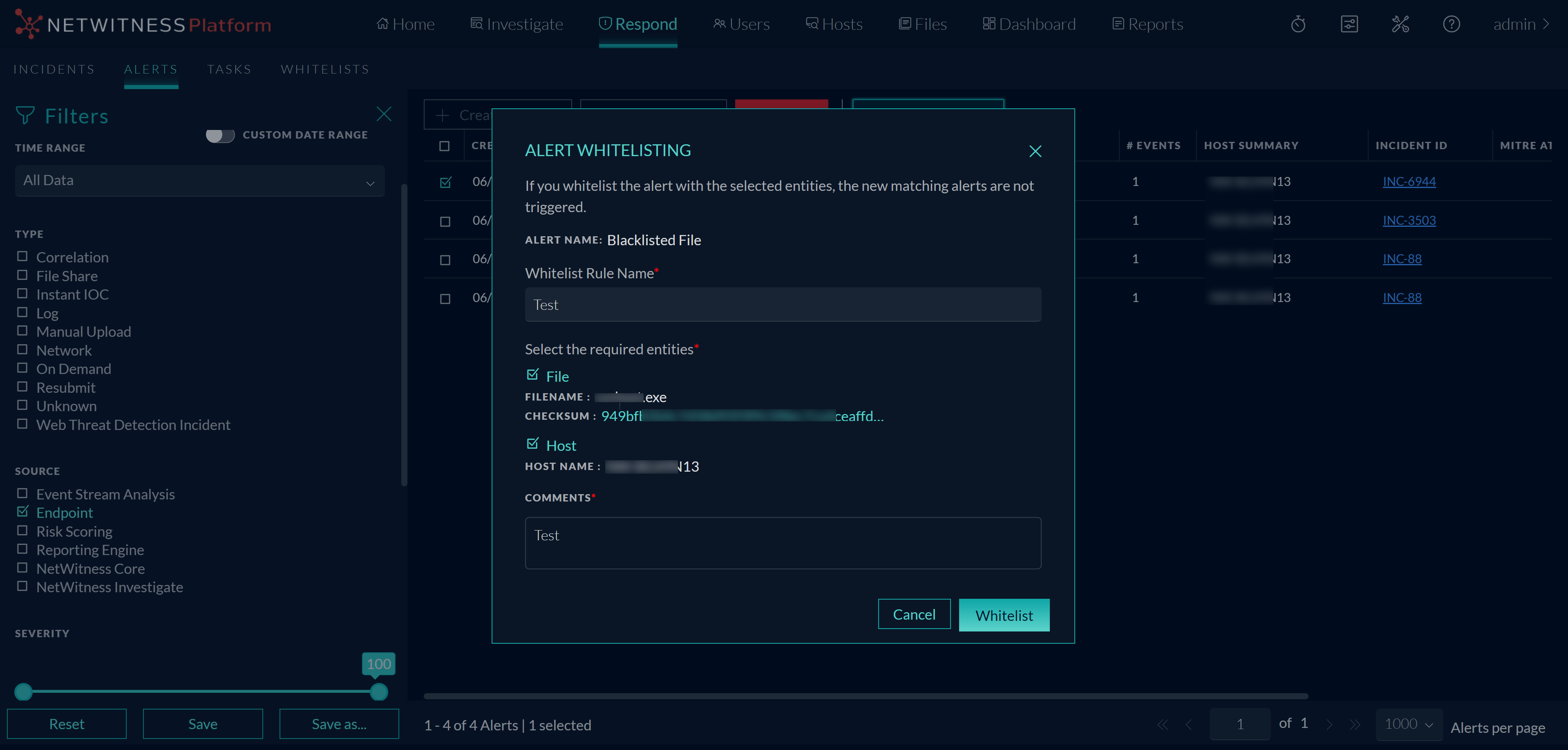Open the jobs stopwatch icon in header
The image size is (1568, 750).
click(1298, 24)
